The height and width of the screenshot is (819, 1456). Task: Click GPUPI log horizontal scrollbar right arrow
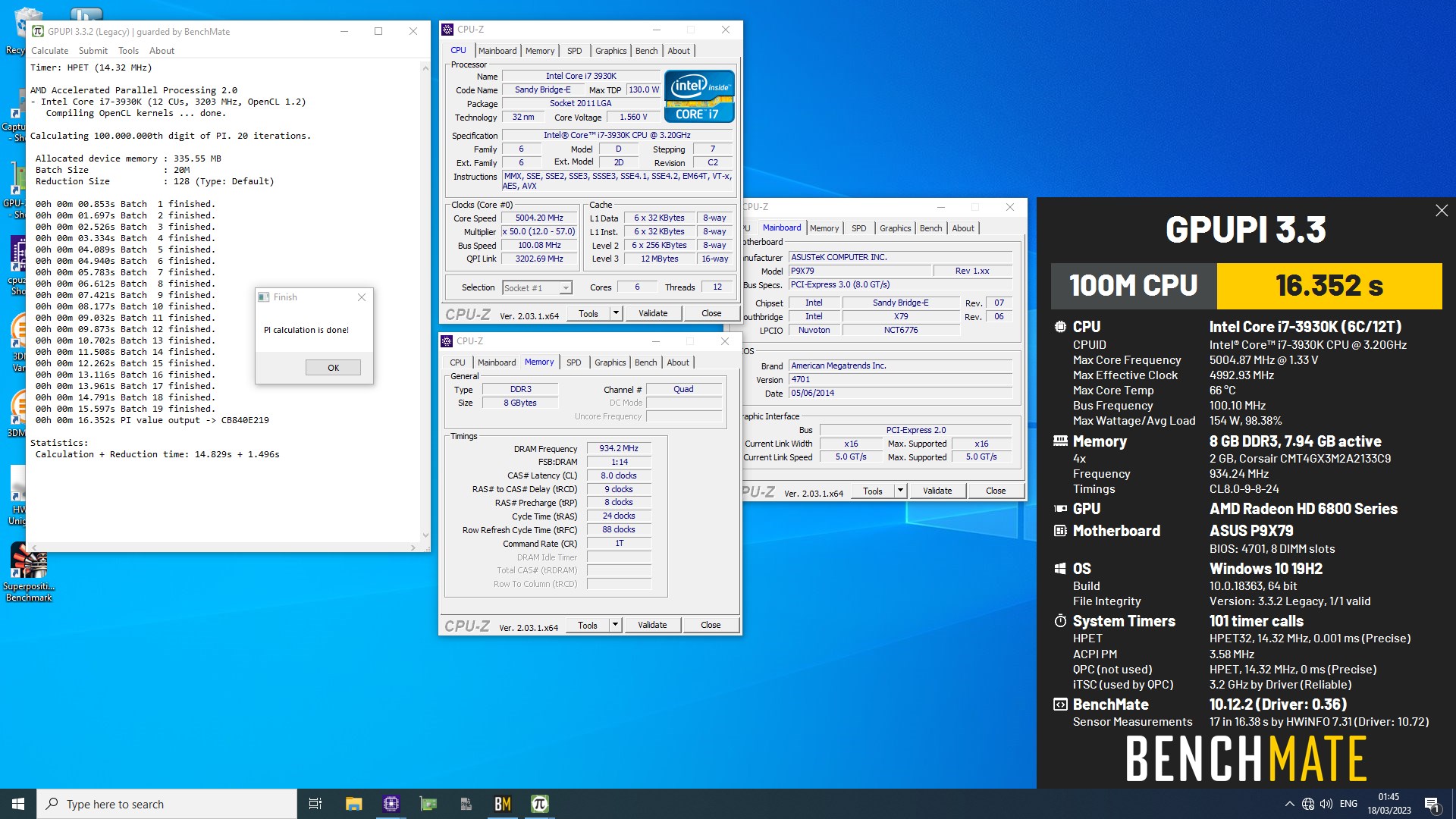click(x=413, y=548)
